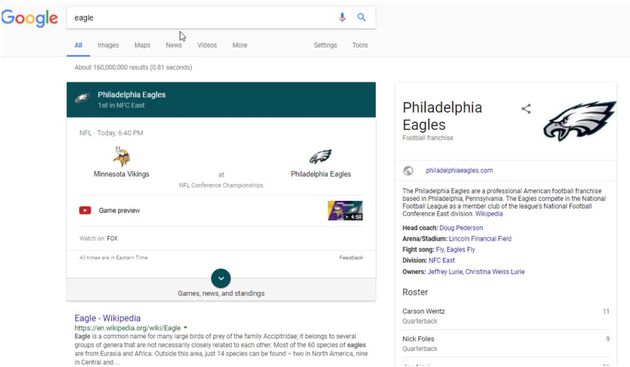Open the Tools search option
630x367 pixels.
[x=360, y=45]
